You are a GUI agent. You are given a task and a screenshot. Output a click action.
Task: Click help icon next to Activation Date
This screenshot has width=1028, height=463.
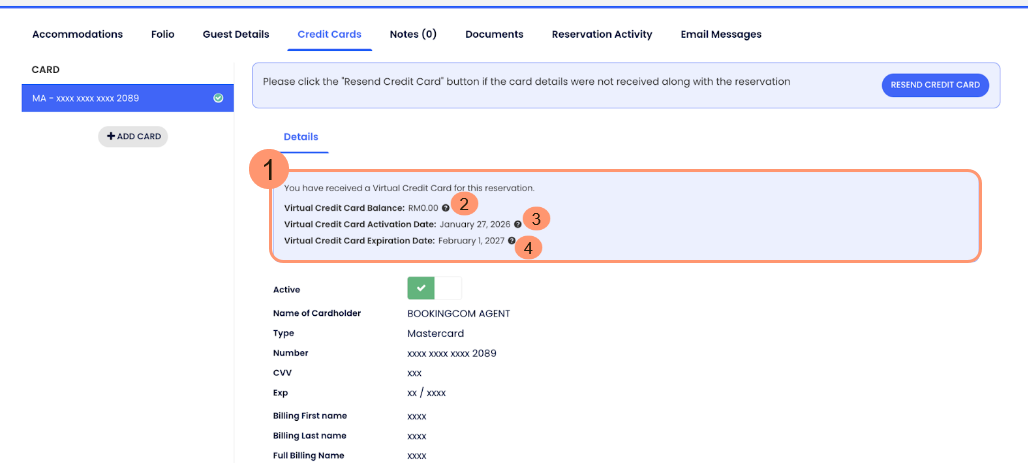point(517,224)
